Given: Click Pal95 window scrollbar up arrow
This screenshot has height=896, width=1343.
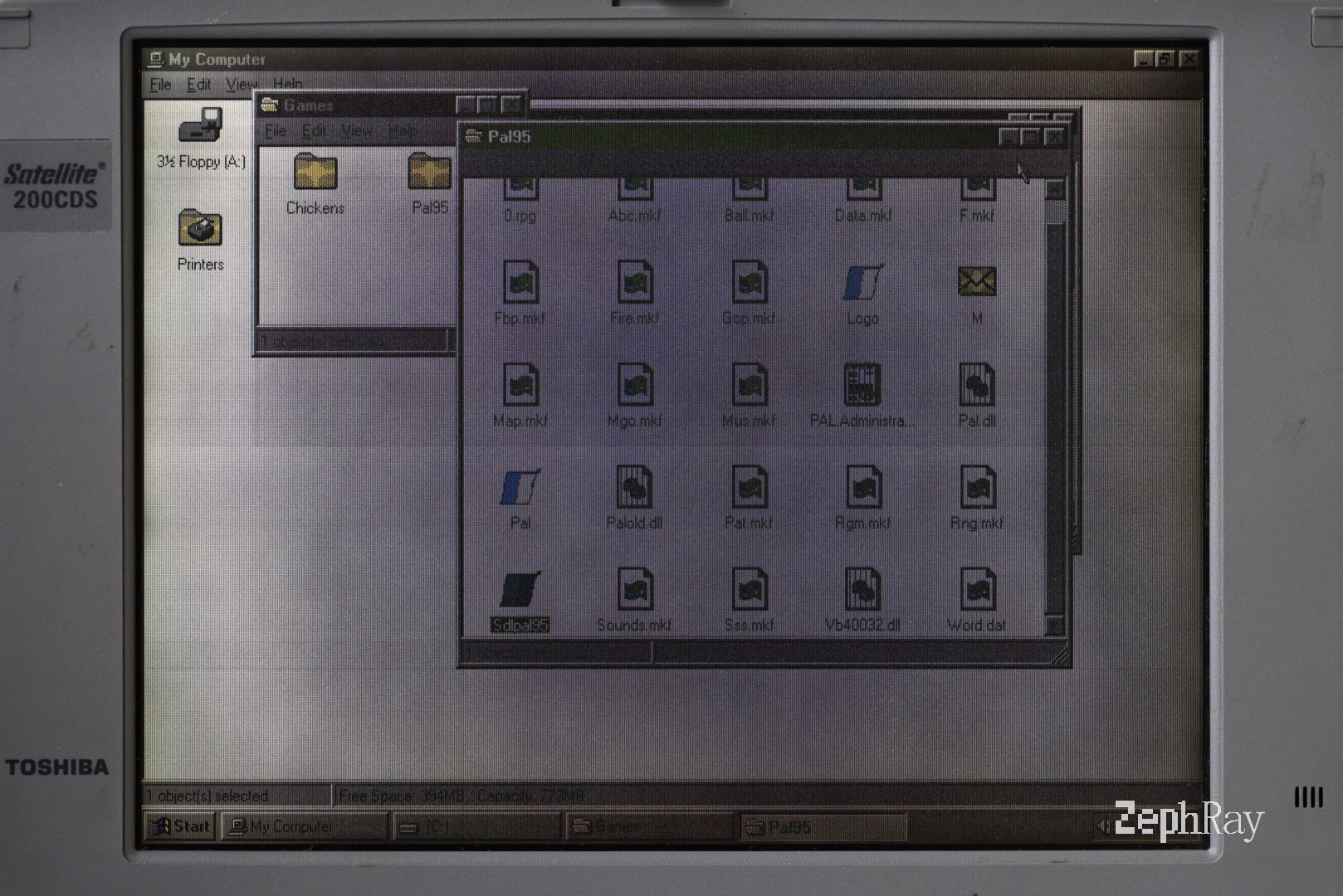Looking at the screenshot, I should pos(1055,188).
